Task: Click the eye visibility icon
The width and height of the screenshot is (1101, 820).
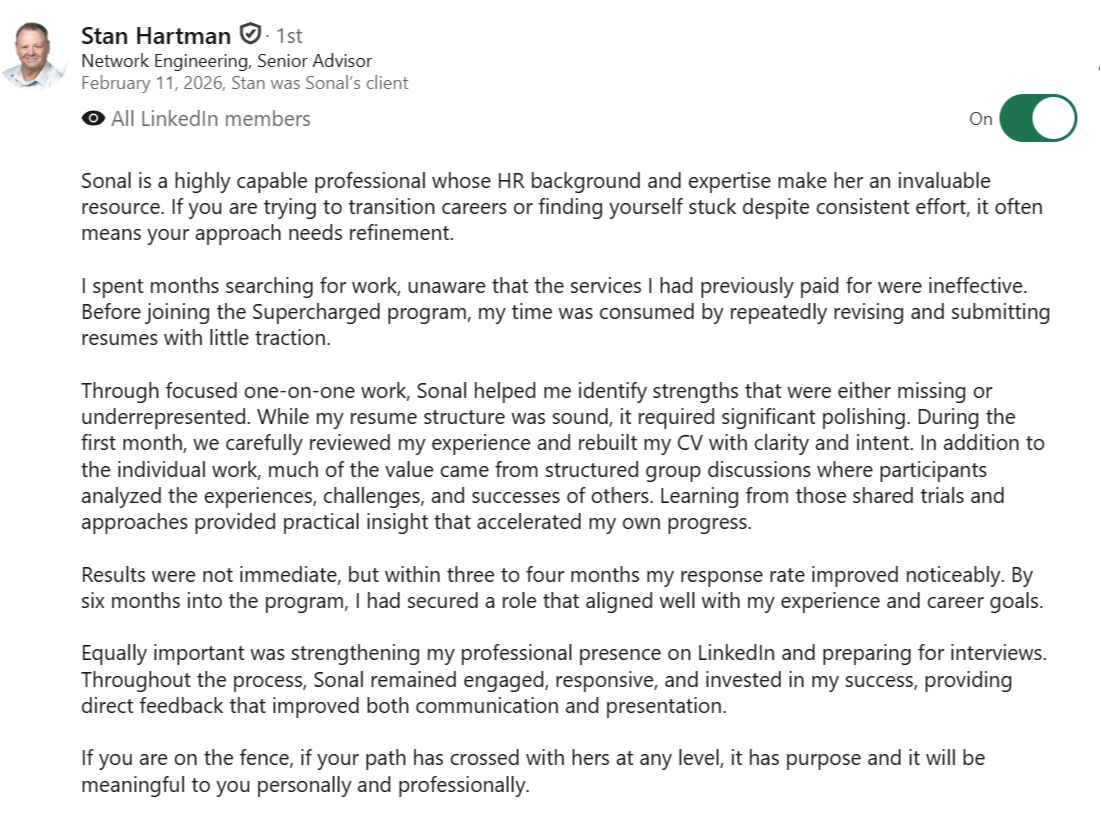Action: pos(93,119)
